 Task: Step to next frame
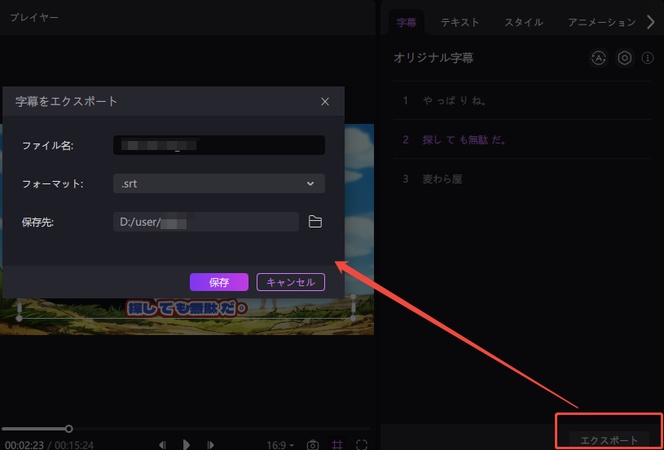pyautogui.click(x=210, y=445)
